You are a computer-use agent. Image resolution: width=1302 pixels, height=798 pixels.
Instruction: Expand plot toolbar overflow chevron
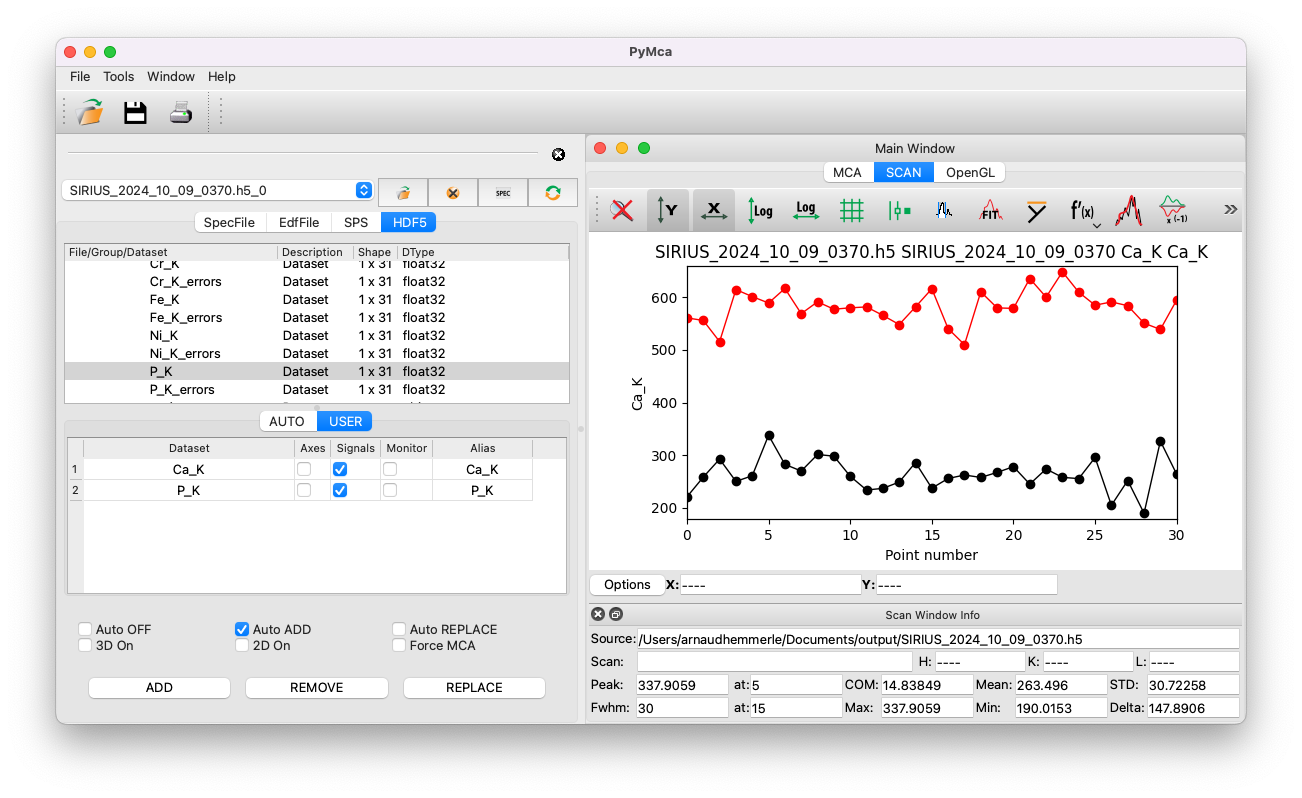[x=1230, y=209]
